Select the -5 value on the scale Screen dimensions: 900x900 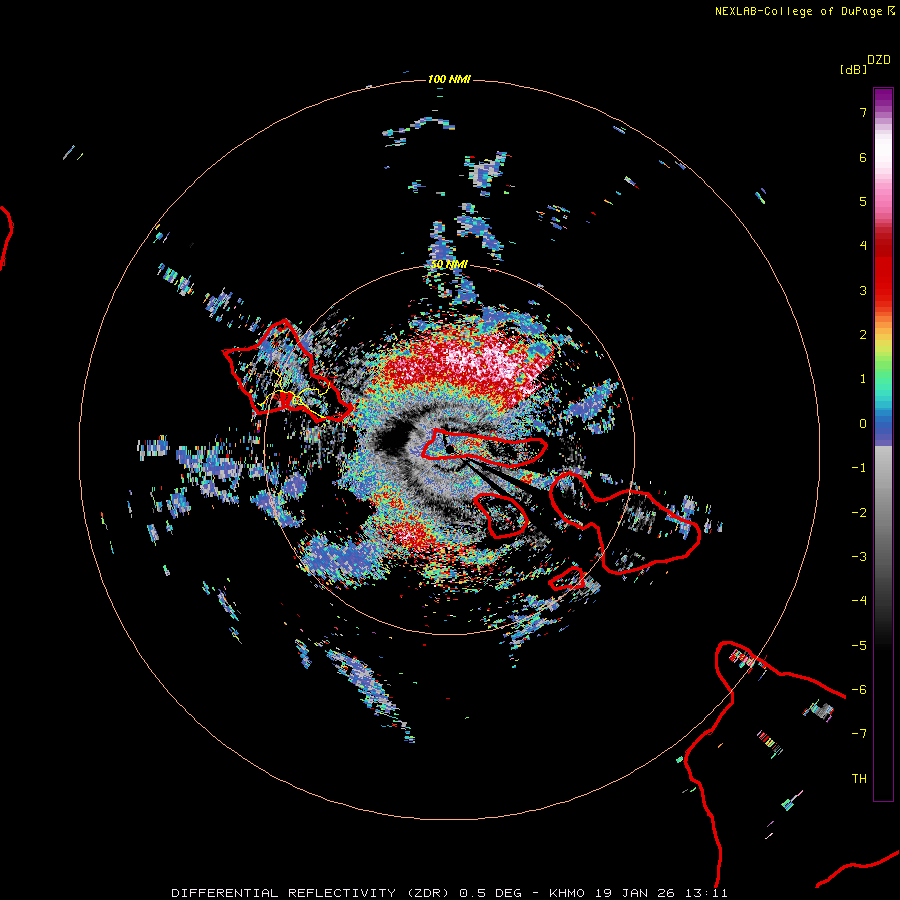[859, 646]
